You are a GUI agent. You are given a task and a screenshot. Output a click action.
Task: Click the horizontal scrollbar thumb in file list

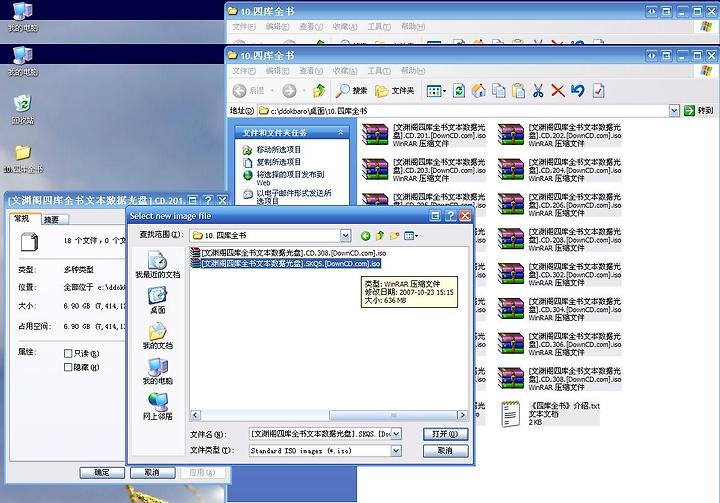393,415
